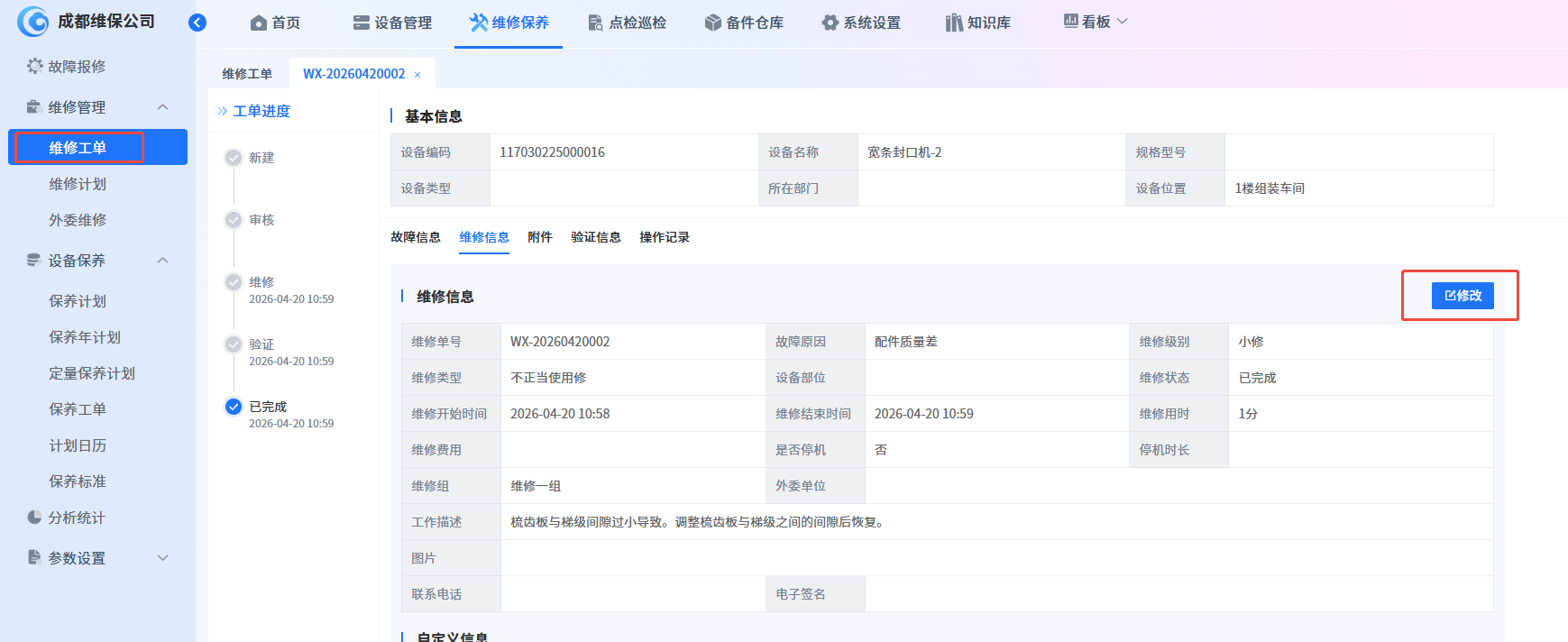The height and width of the screenshot is (642, 1568).
Task: Open 知识库 in top navigation
Action: [x=989, y=23]
